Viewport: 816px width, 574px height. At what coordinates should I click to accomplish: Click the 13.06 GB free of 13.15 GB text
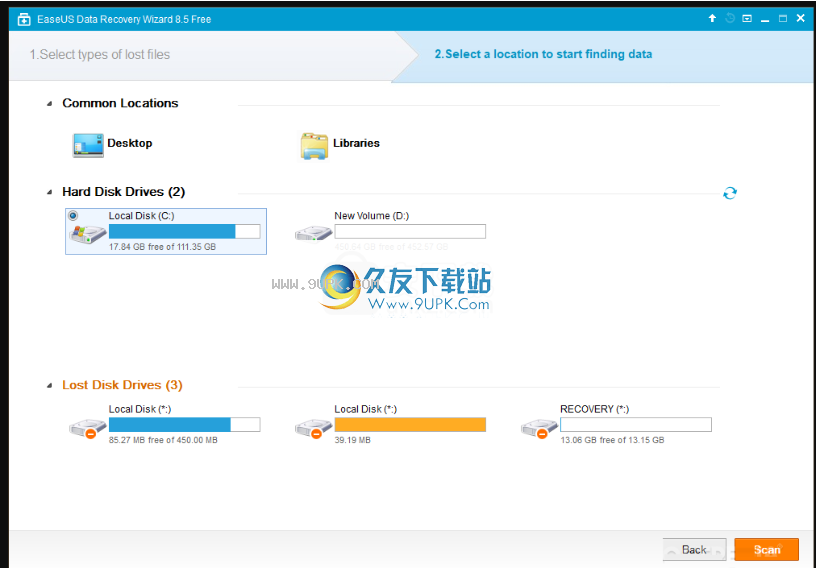612,440
